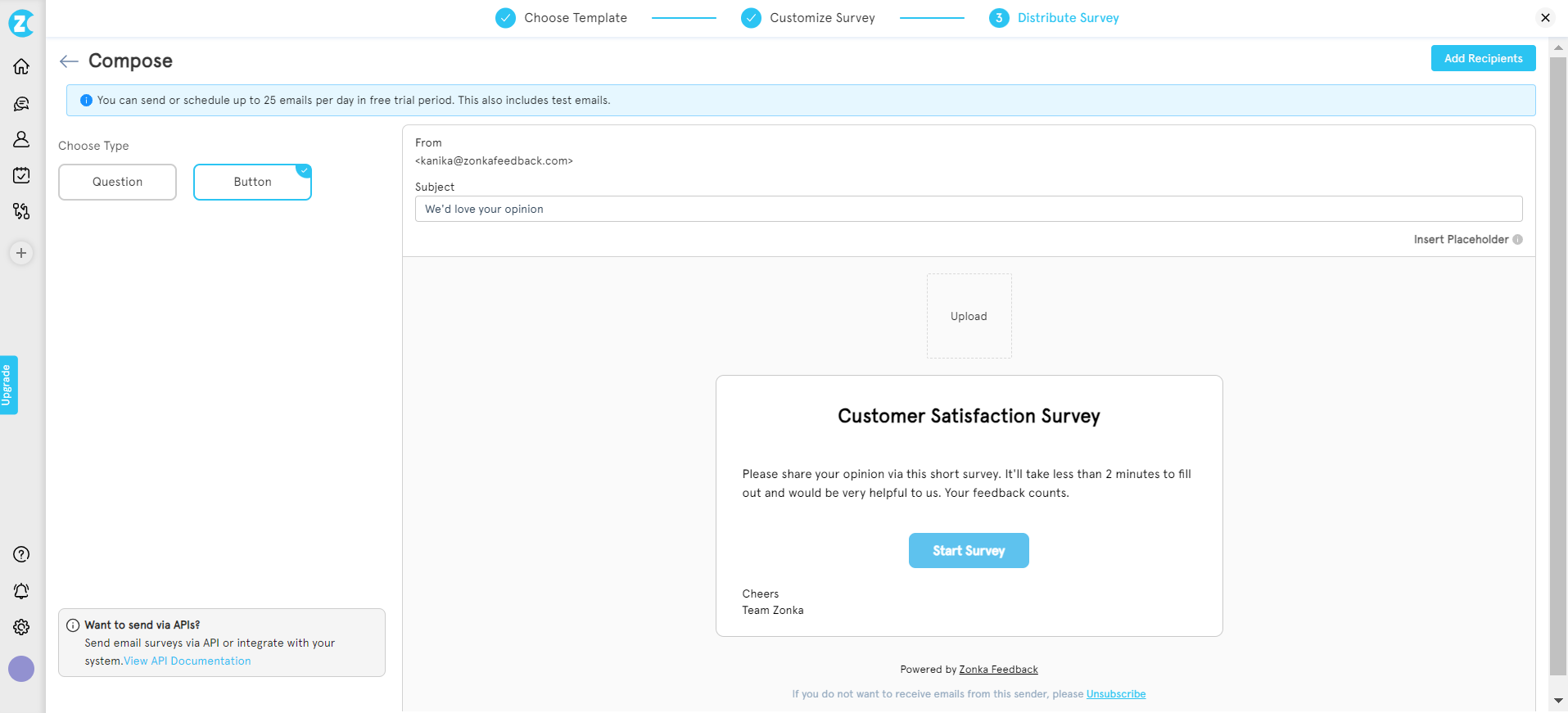Open the View API Documentation link

(188, 661)
